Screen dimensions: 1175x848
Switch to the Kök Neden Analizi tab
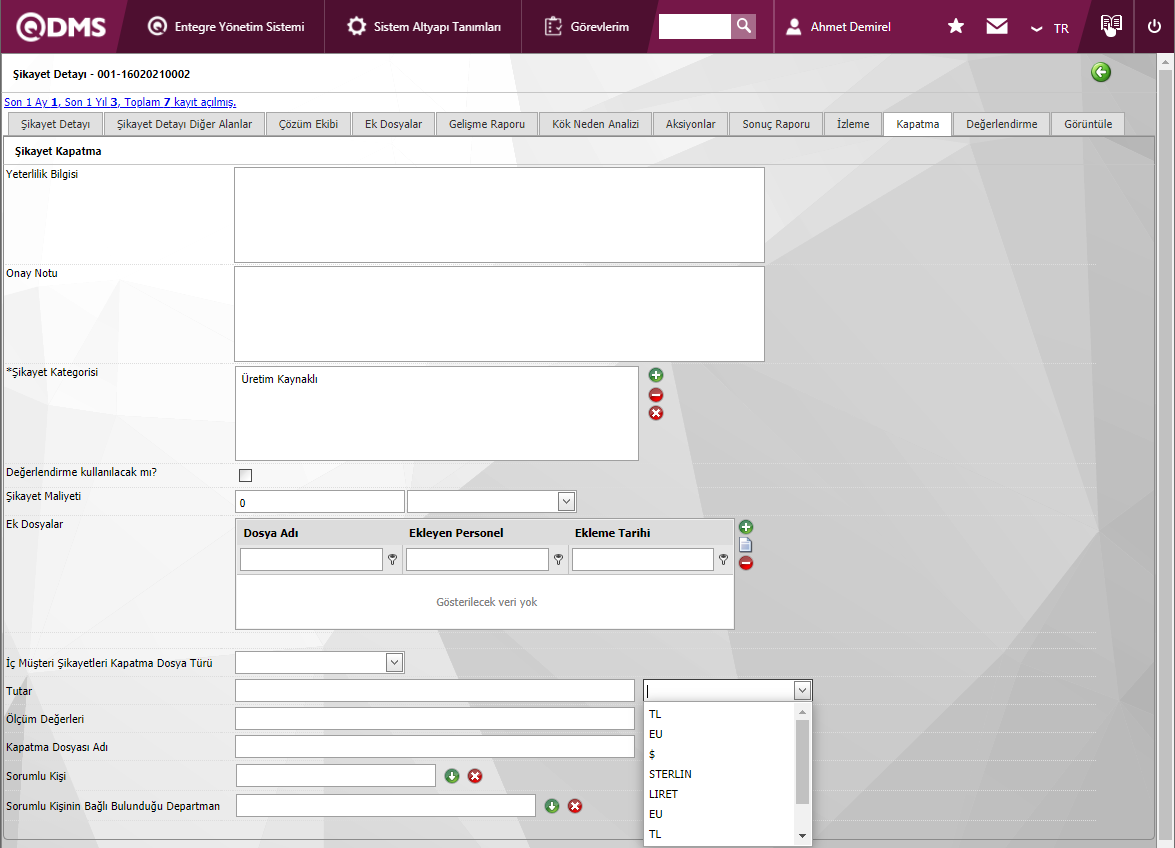click(x=595, y=124)
